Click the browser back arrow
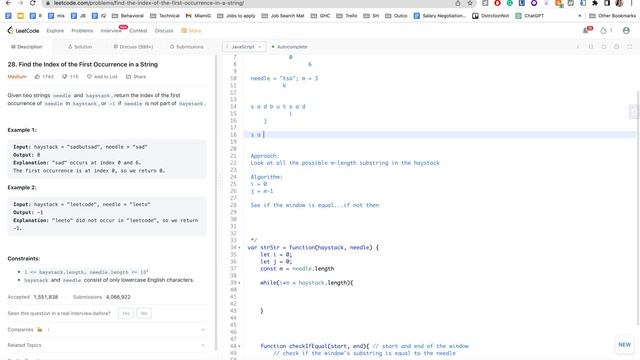Screen dimensions: 640x360 [8, 3]
